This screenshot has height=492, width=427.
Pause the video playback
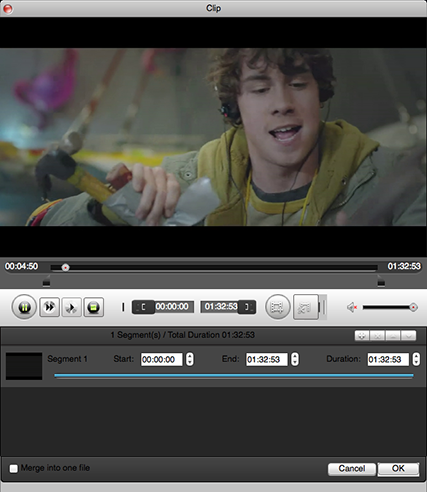coord(24,307)
